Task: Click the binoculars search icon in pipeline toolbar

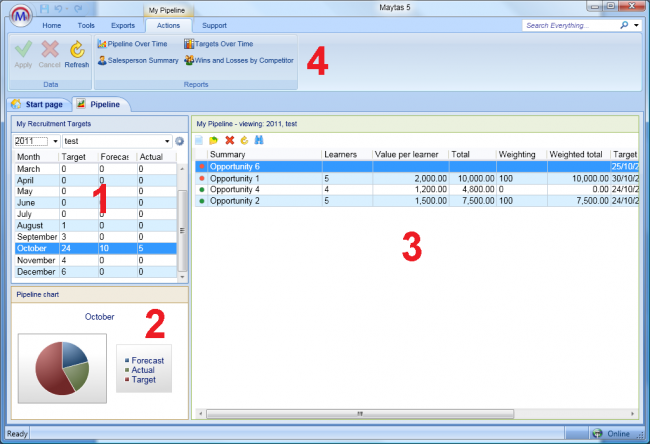Action: coord(259,140)
